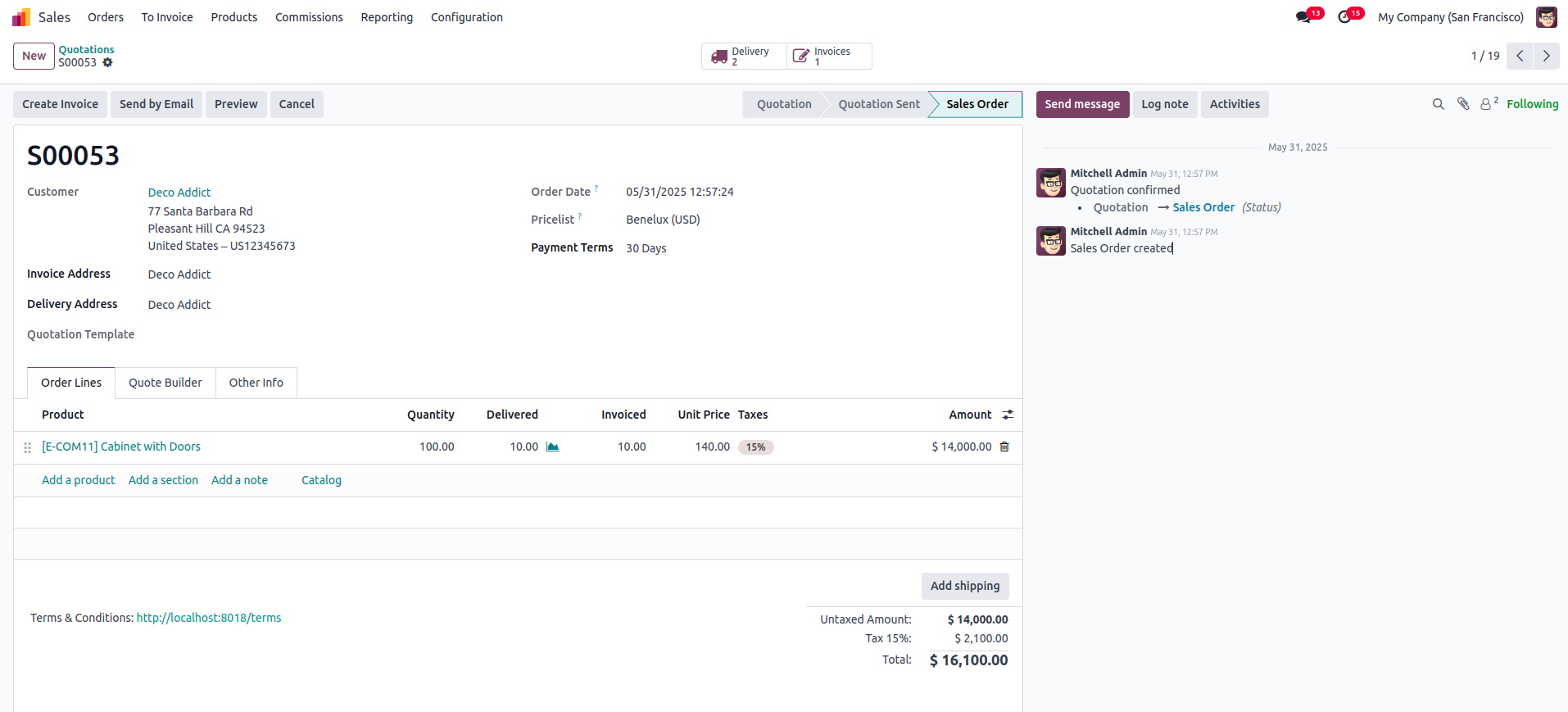
Task: Click Create Invoice
Action: pos(61,104)
